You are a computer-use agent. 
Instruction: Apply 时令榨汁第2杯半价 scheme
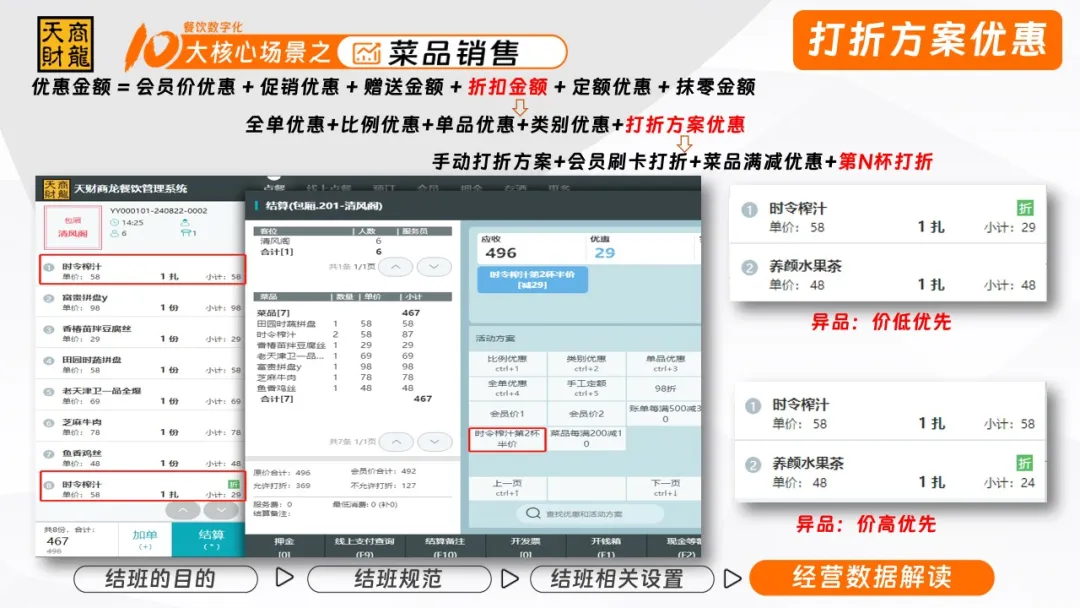point(507,439)
